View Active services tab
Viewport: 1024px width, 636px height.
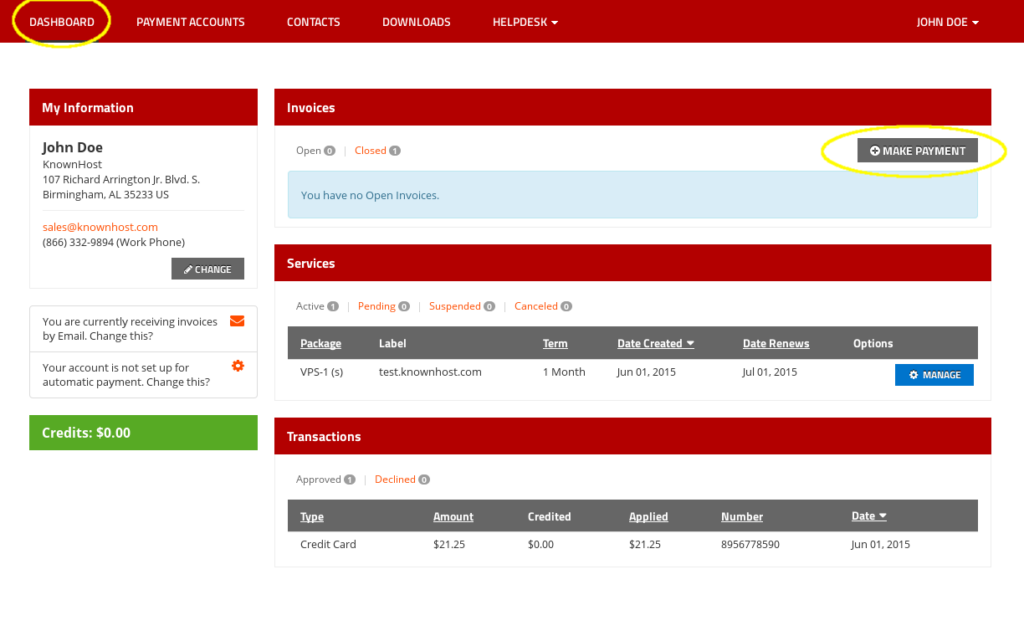[317, 306]
